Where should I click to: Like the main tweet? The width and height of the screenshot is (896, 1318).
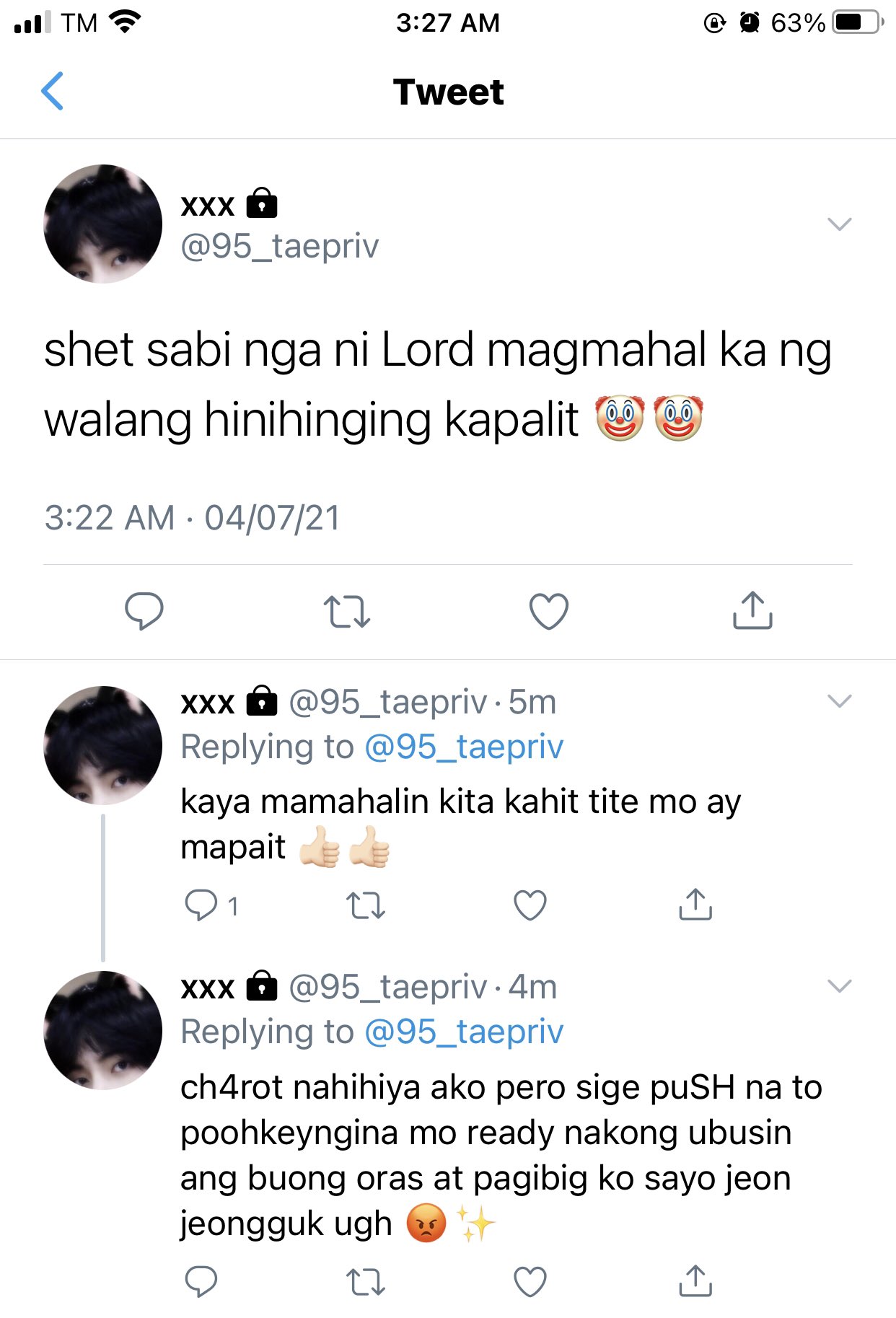pyautogui.click(x=549, y=611)
